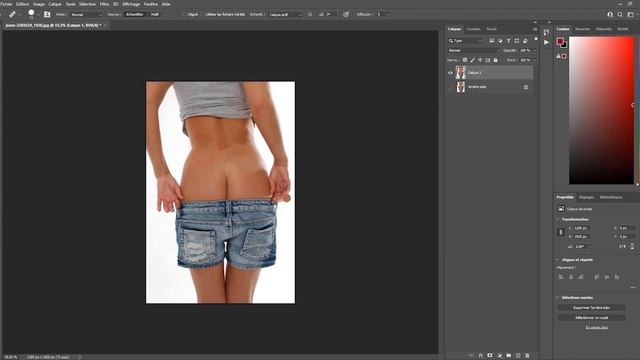Switch to the Propriétés panel tab

tap(565, 197)
